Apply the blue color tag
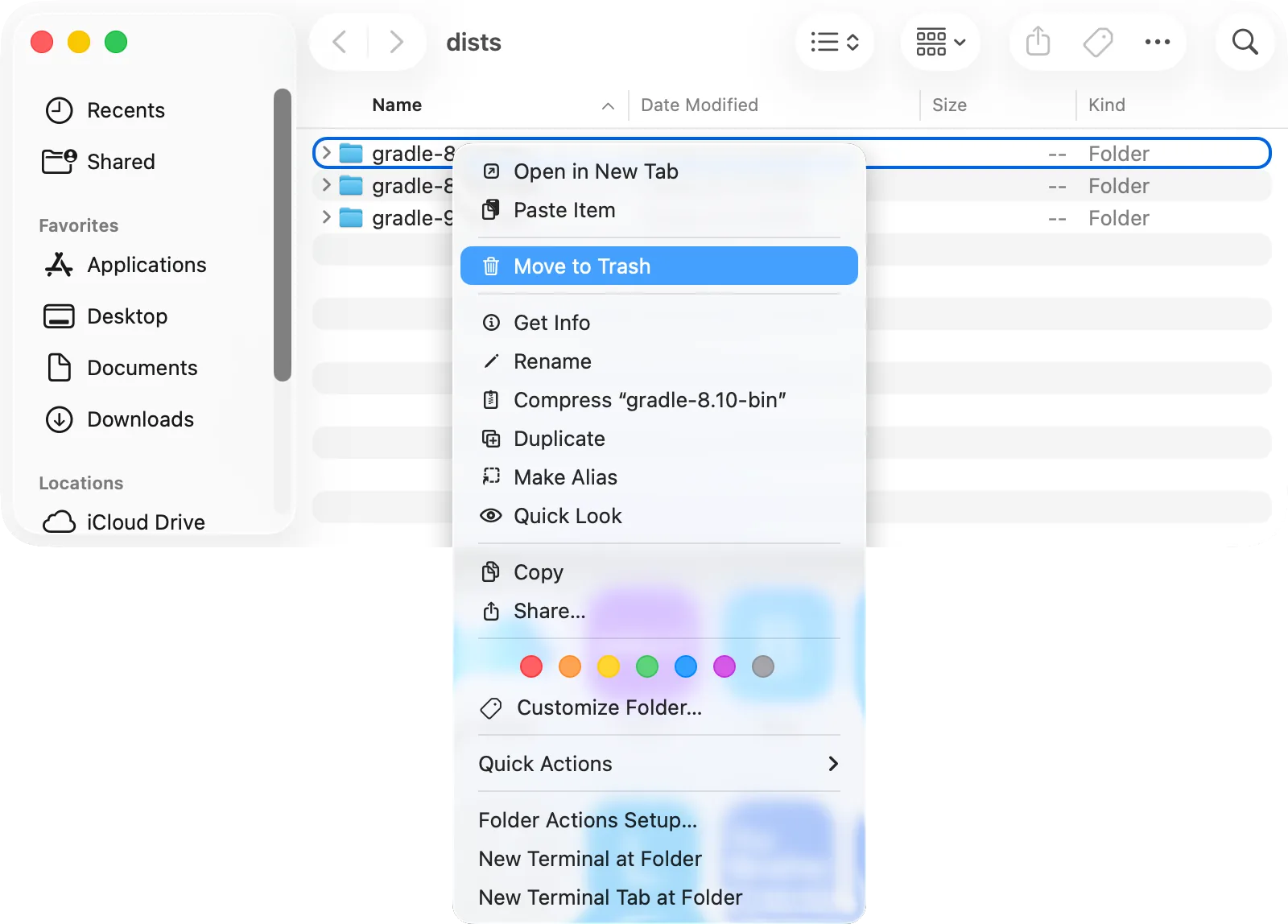The image size is (1288, 924). [x=686, y=666]
